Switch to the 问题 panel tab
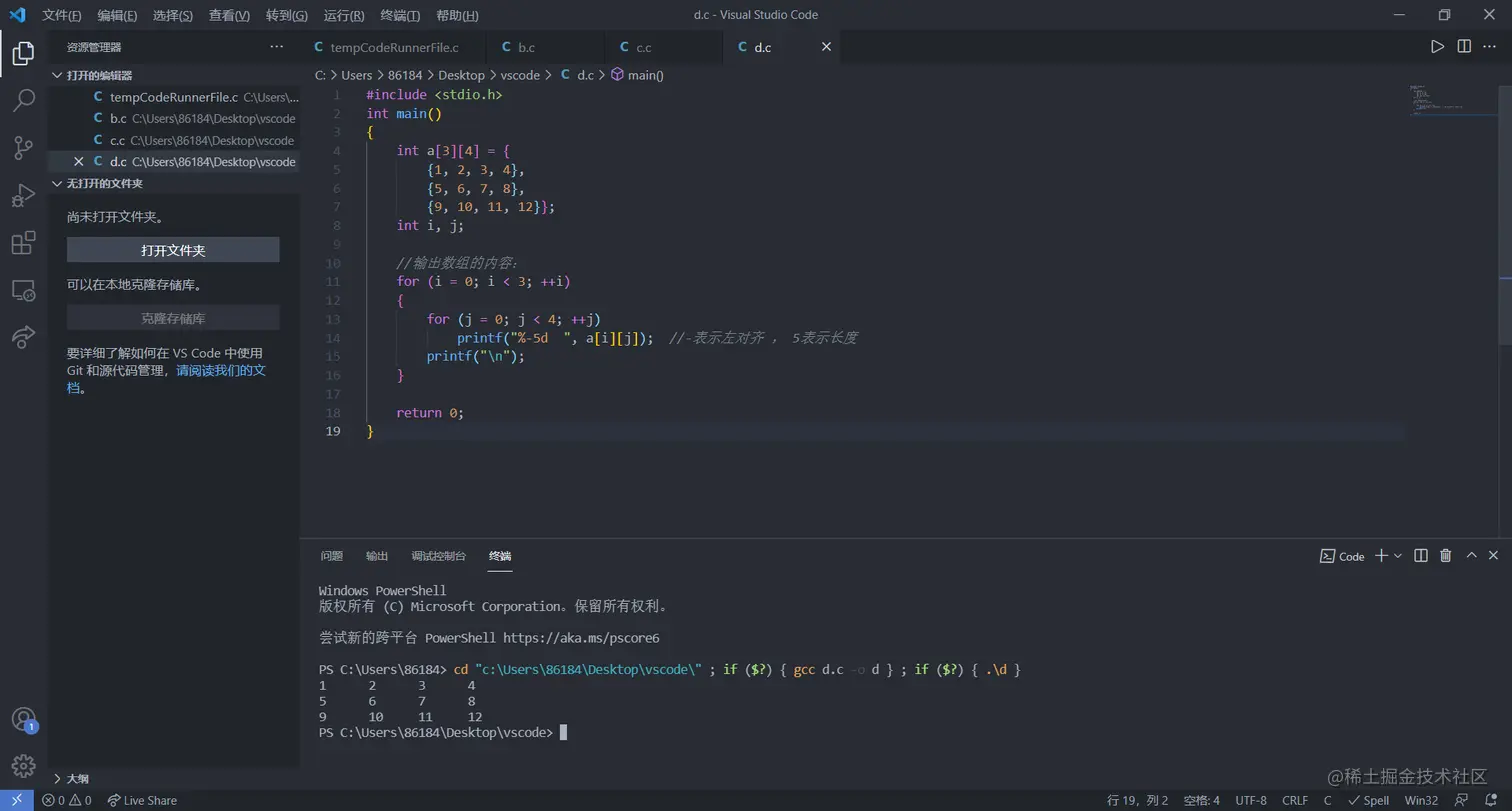This screenshot has height=811, width=1512. [332, 556]
